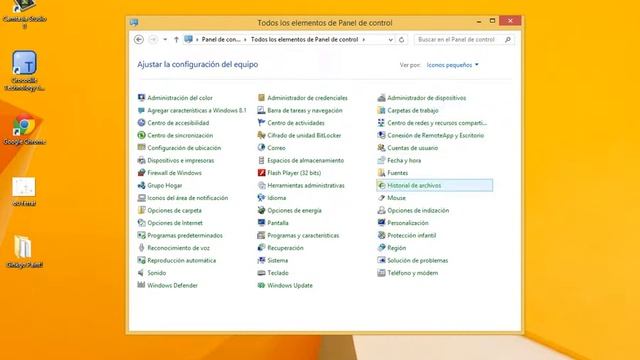
Task: Click the Región globe icon
Action: pyautogui.click(x=381, y=248)
